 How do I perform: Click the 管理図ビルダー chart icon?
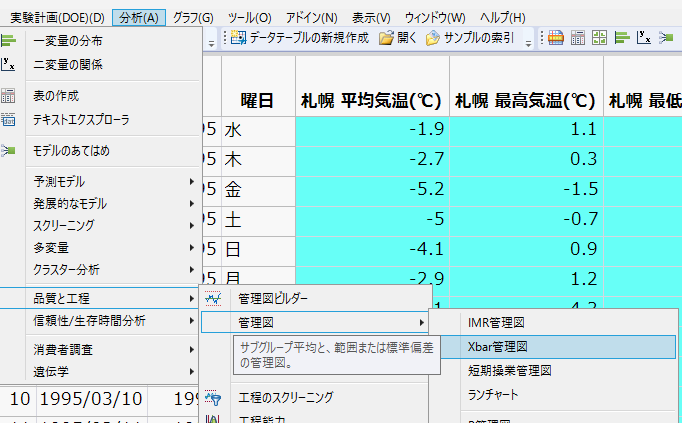point(213,299)
